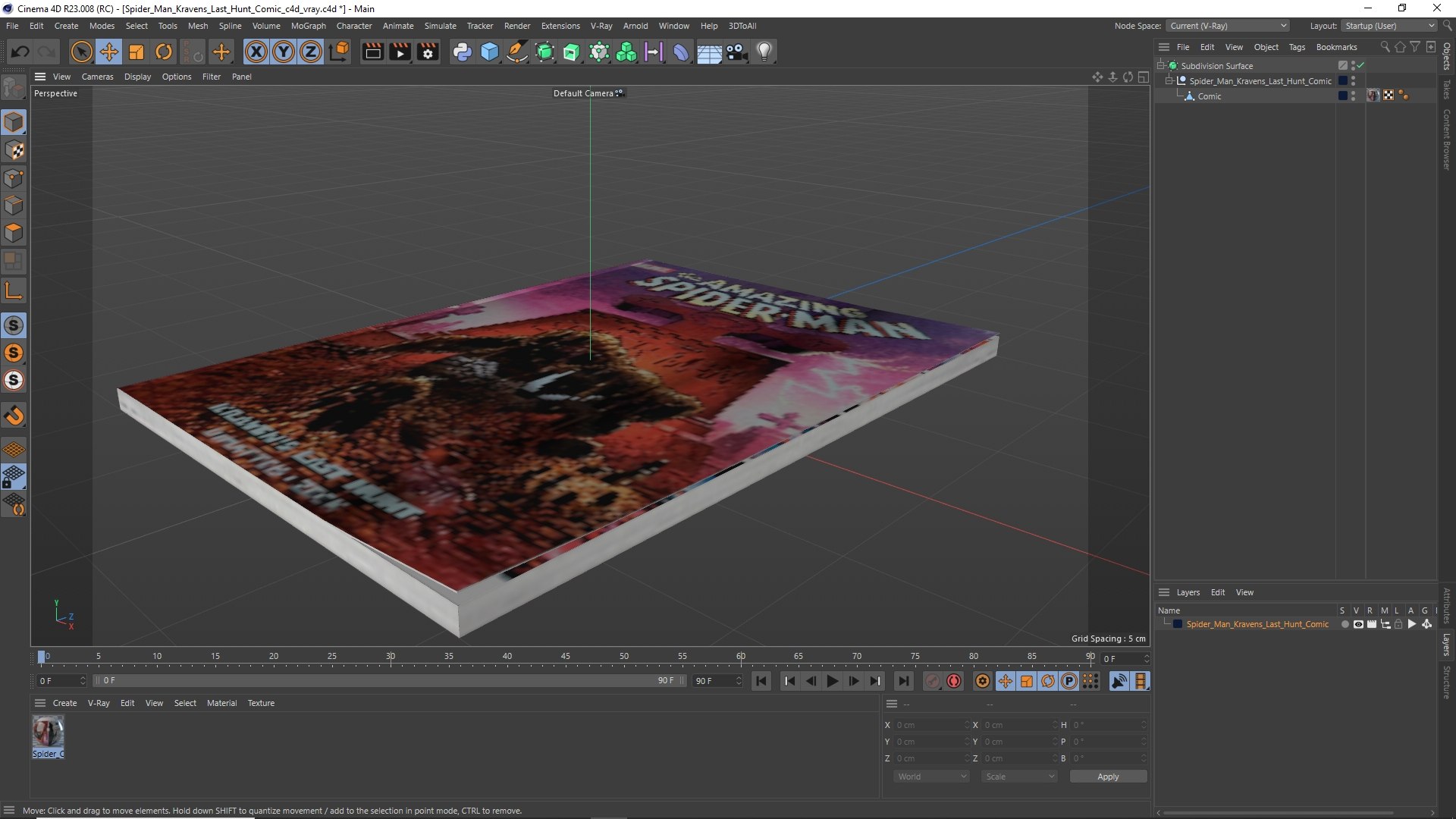1456x819 pixels.
Task: Toggle X axis lock
Action: point(256,52)
